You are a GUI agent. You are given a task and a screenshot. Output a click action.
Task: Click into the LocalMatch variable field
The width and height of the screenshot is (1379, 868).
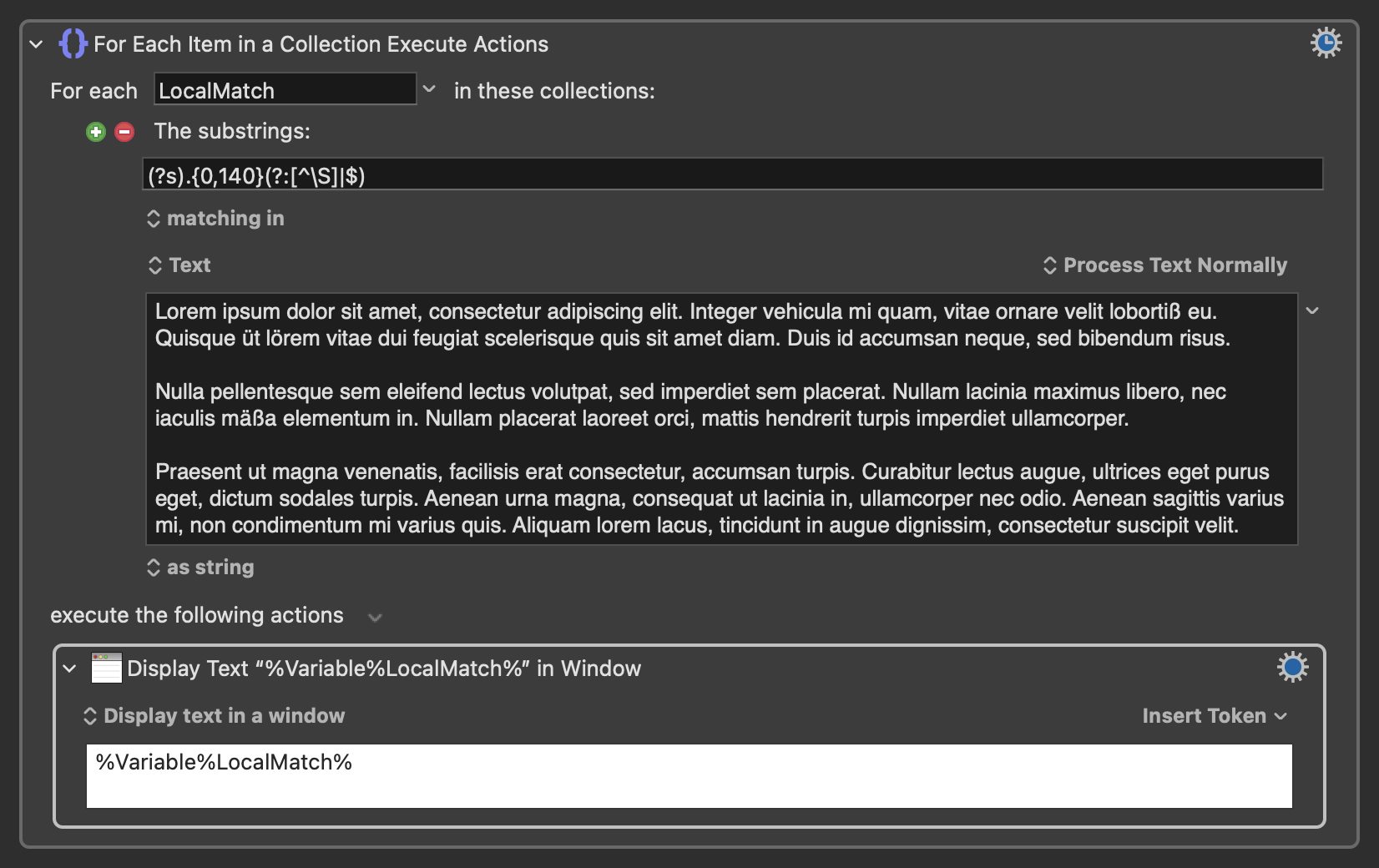(285, 89)
